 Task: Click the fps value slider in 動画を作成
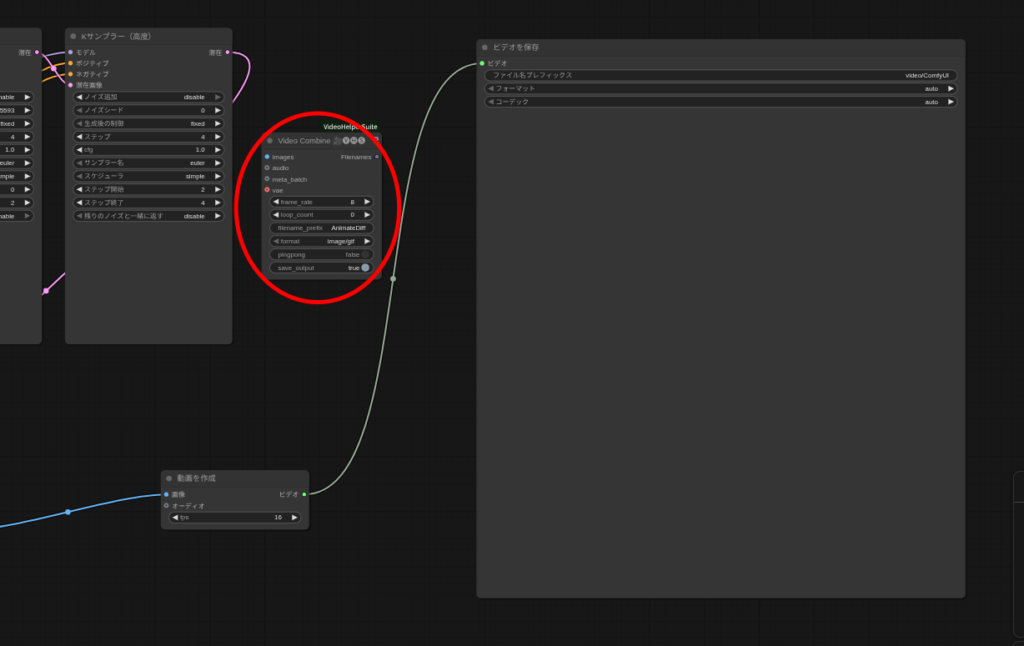(234, 517)
